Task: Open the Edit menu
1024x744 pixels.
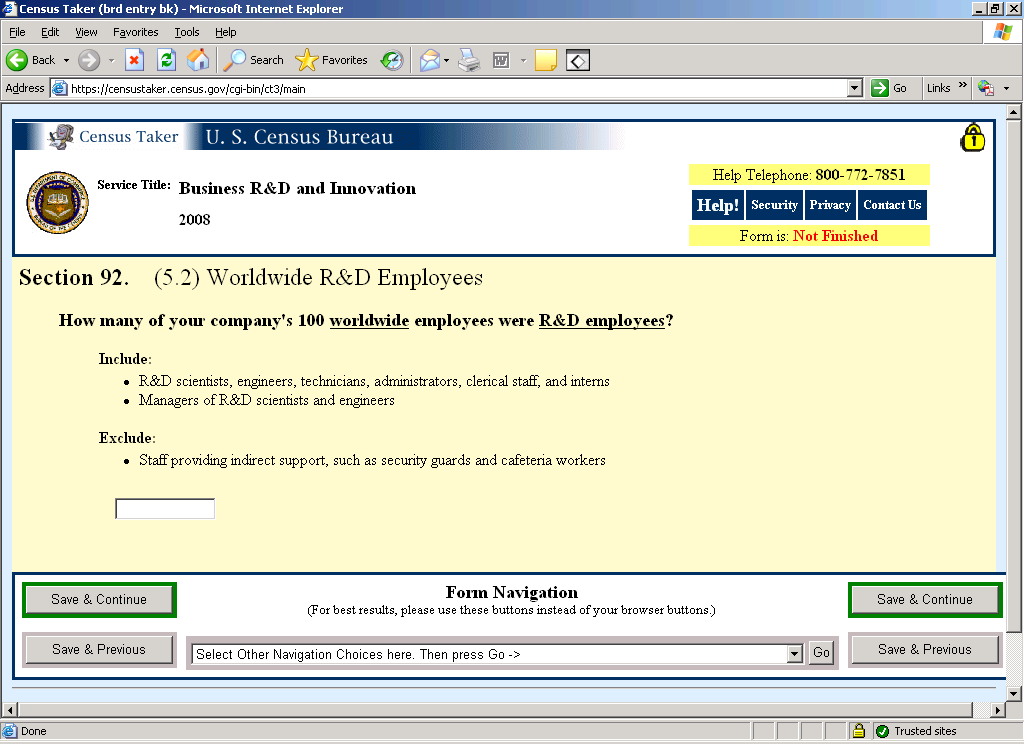Action: pyautogui.click(x=50, y=32)
